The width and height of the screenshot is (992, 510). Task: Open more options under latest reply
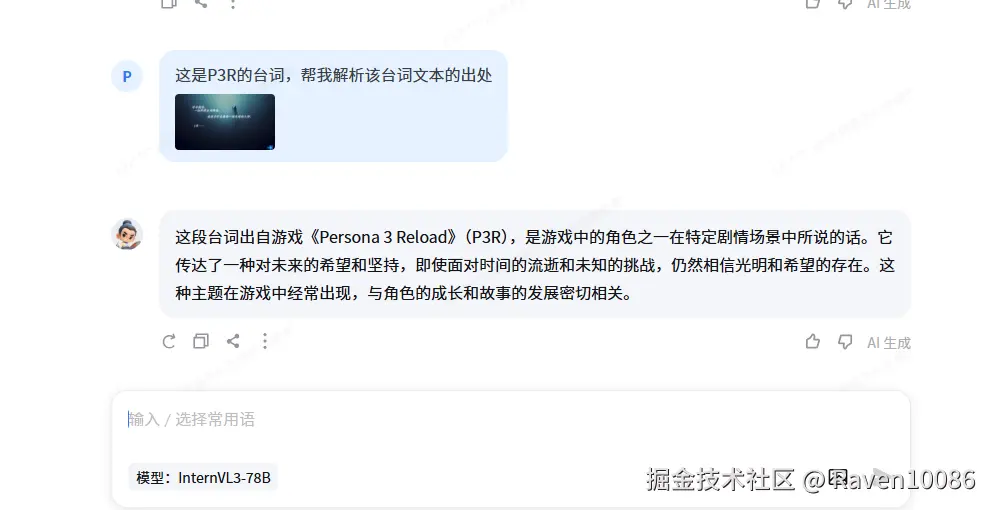click(265, 342)
